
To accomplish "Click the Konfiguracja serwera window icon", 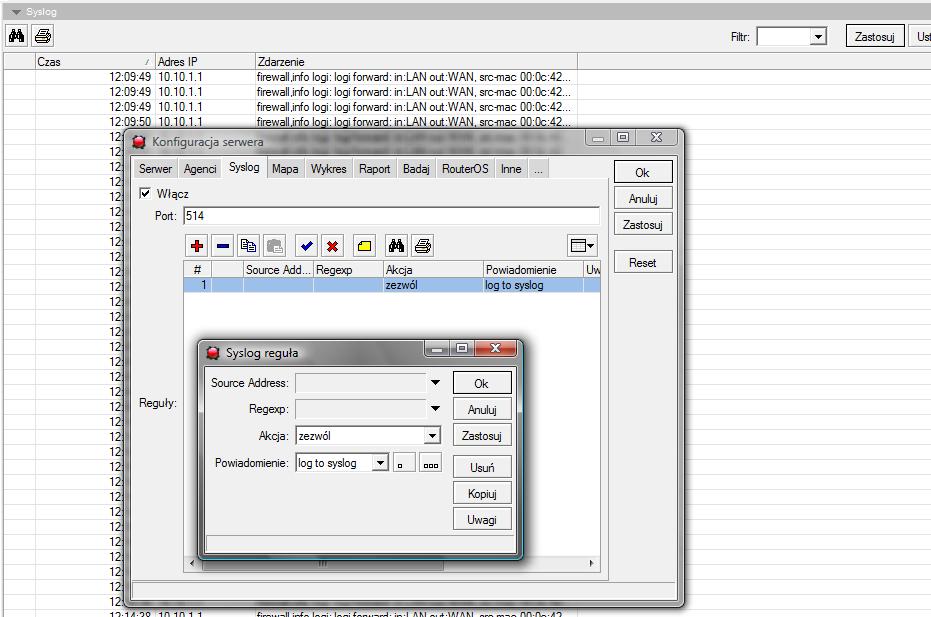I will (139, 142).
